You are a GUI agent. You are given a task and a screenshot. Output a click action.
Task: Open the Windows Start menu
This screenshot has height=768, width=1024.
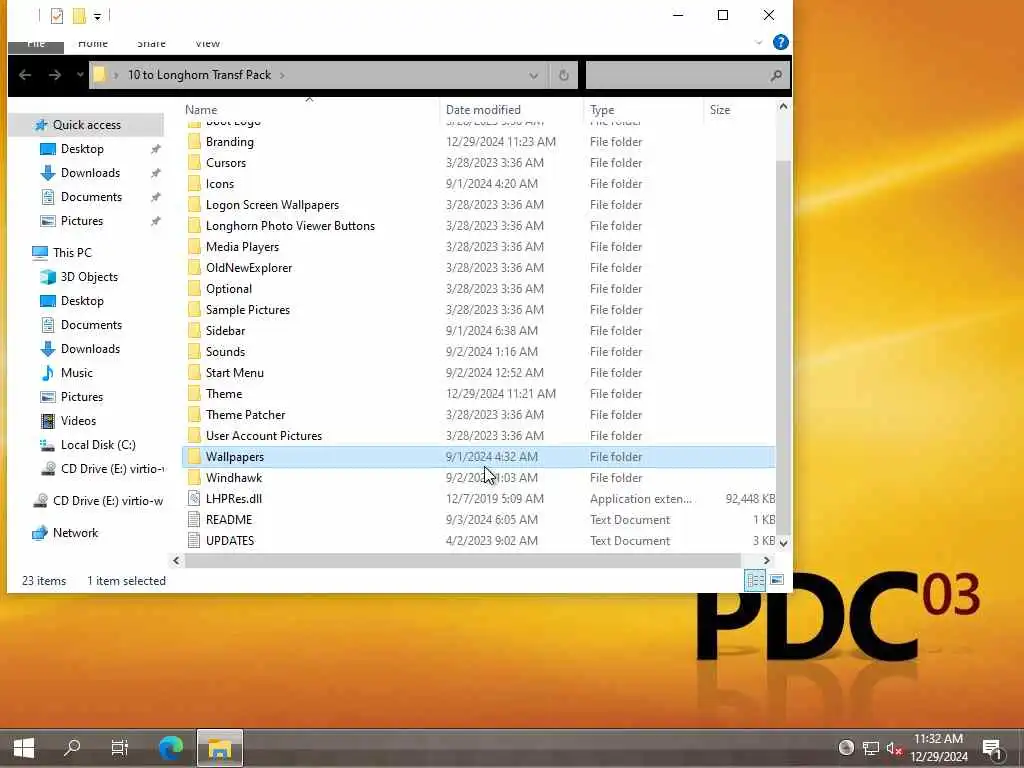coord(24,748)
